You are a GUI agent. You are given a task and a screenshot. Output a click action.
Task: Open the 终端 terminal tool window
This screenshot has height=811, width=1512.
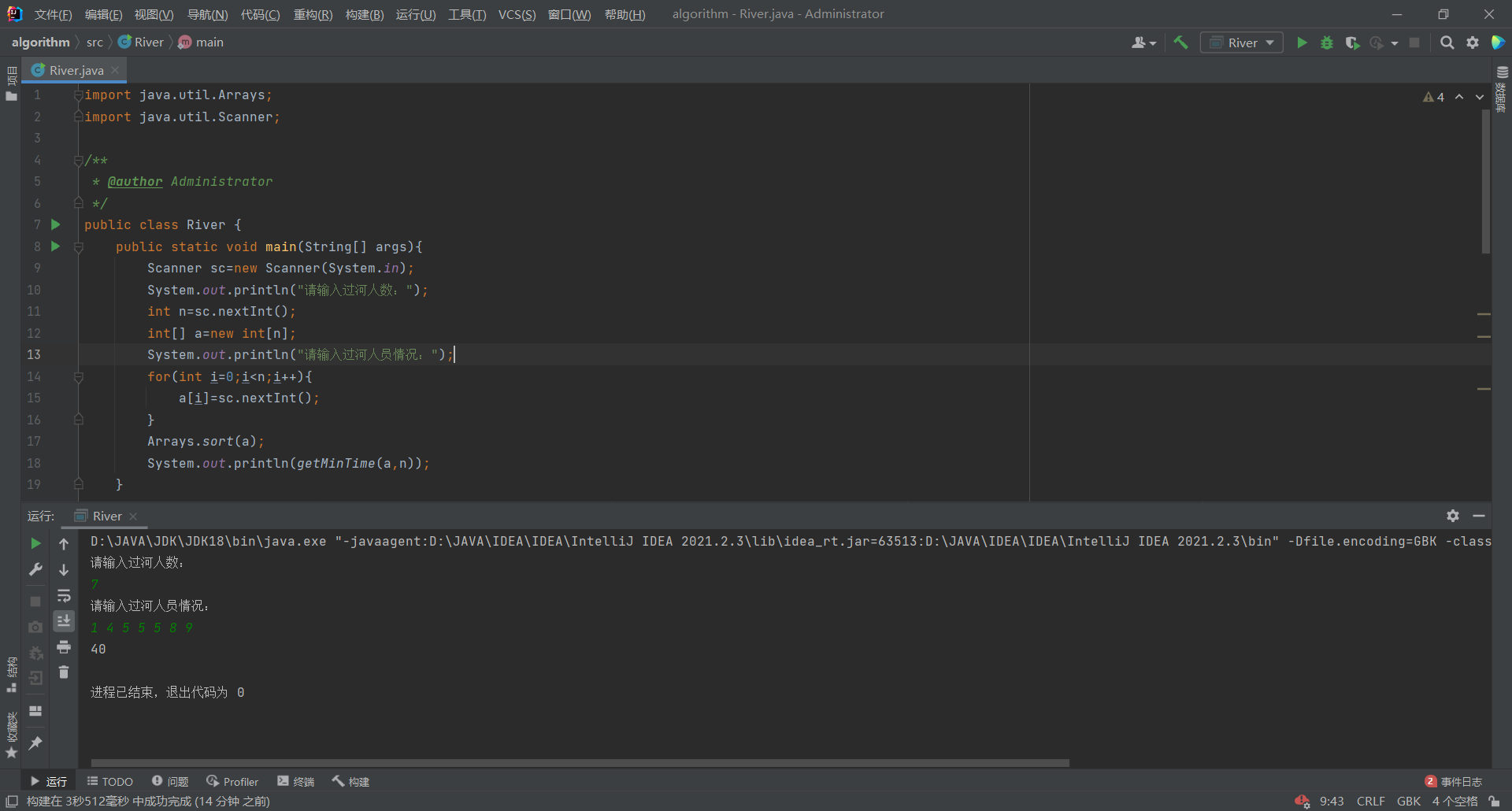[x=296, y=781]
